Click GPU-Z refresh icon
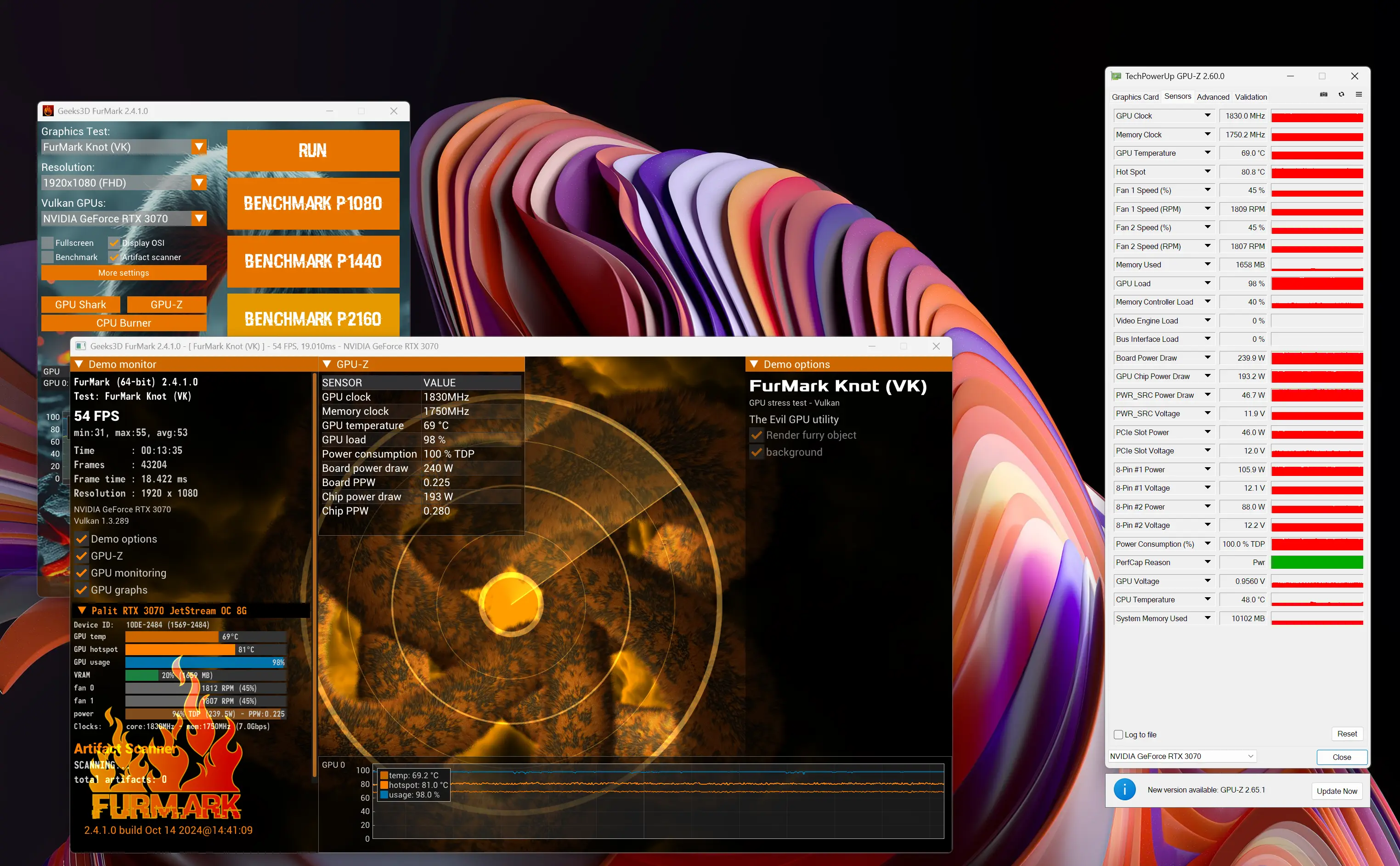The width and height of the screenshot is (1400, 866). coord(1341,95)
